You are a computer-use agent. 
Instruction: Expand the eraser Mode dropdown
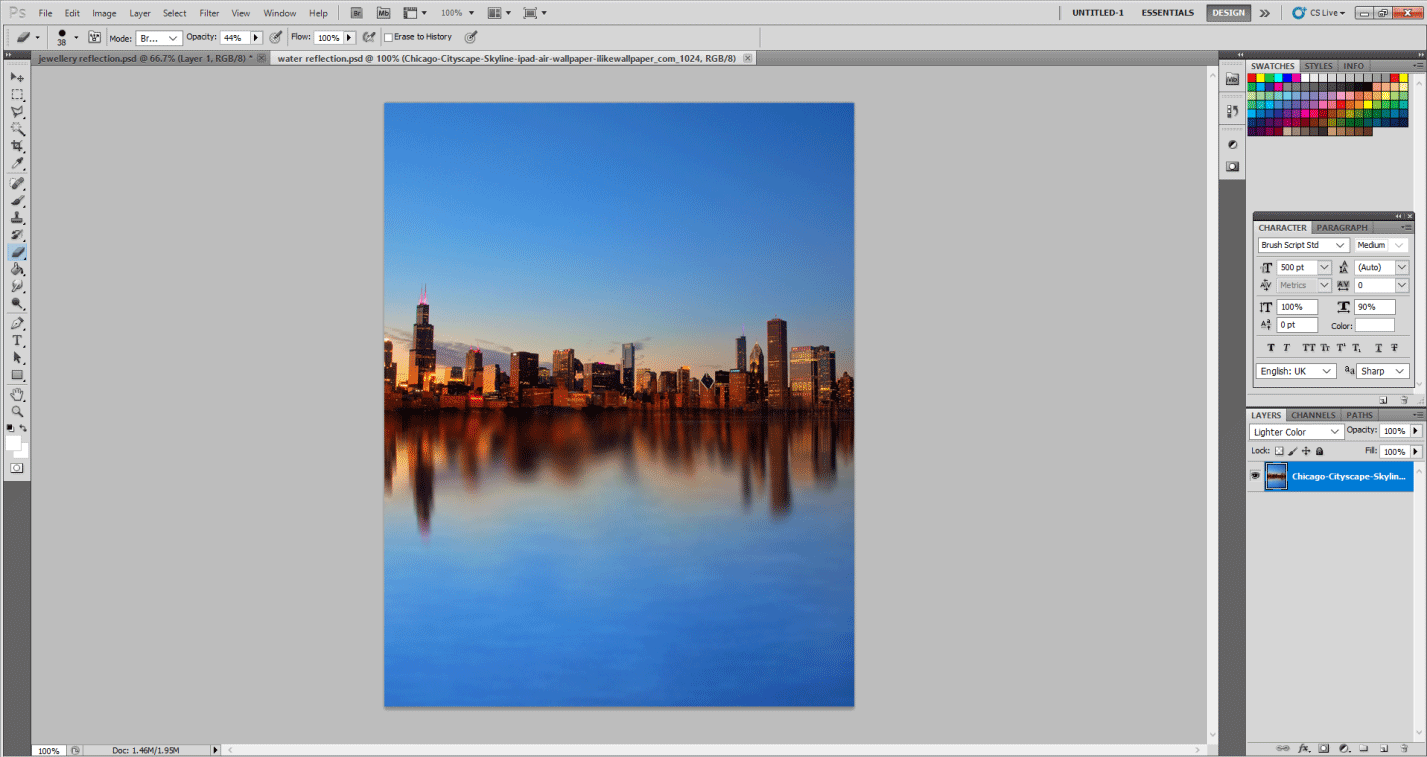pyautogui.click(x=160, y=37)
